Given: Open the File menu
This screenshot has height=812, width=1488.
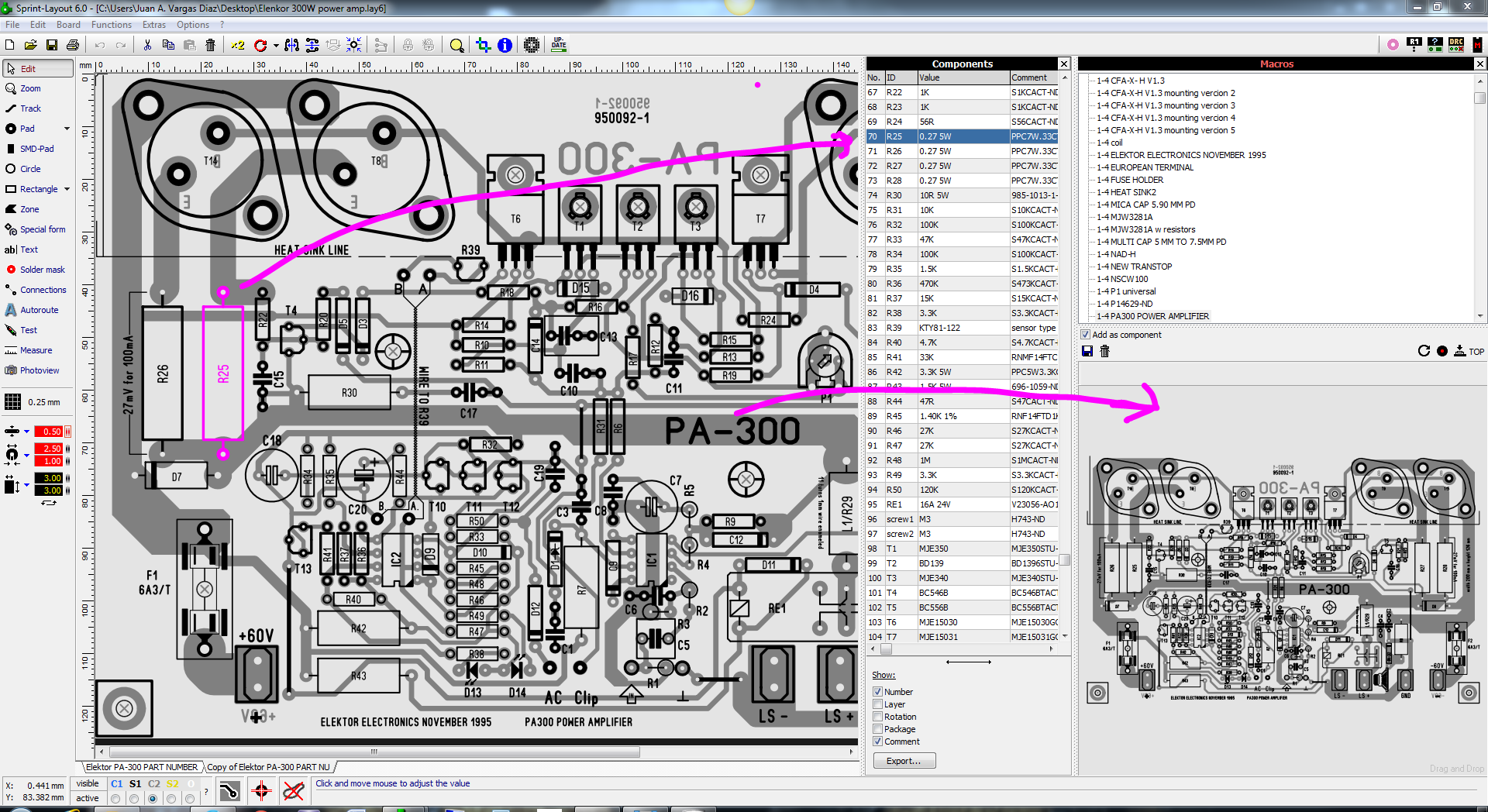Looking at the screenshot, I should 12,25.
